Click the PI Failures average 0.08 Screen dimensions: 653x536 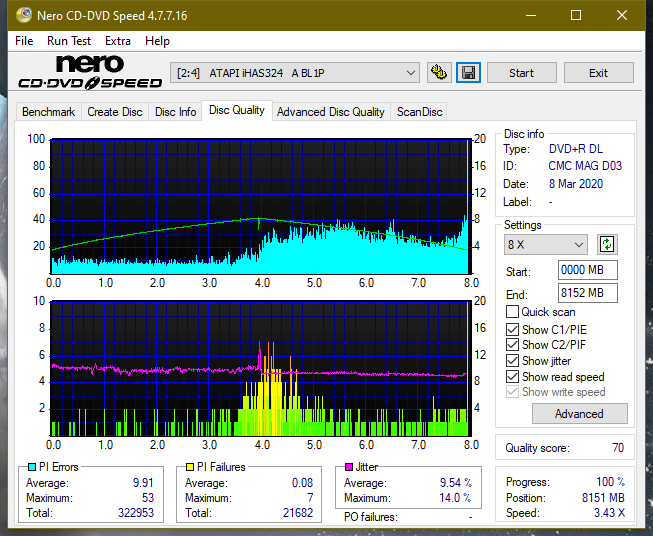(302, 483)
